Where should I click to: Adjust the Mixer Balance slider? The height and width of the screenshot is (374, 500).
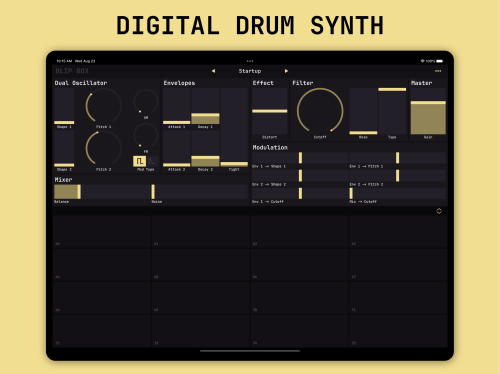pyautogui.click(x=102, y=192)
